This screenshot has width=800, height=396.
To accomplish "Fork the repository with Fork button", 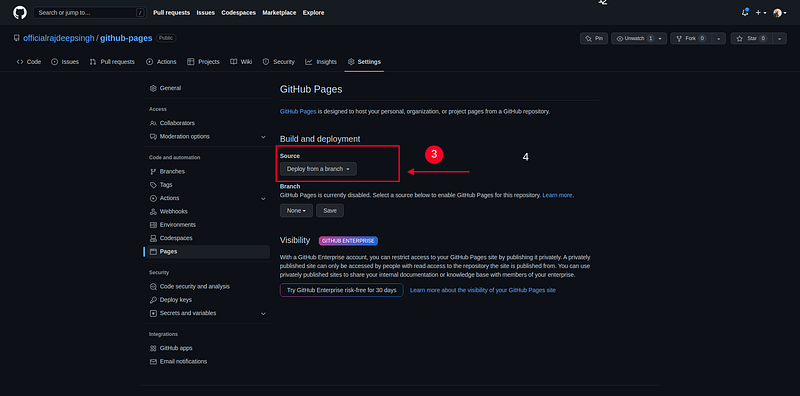I will coord(691,38).
